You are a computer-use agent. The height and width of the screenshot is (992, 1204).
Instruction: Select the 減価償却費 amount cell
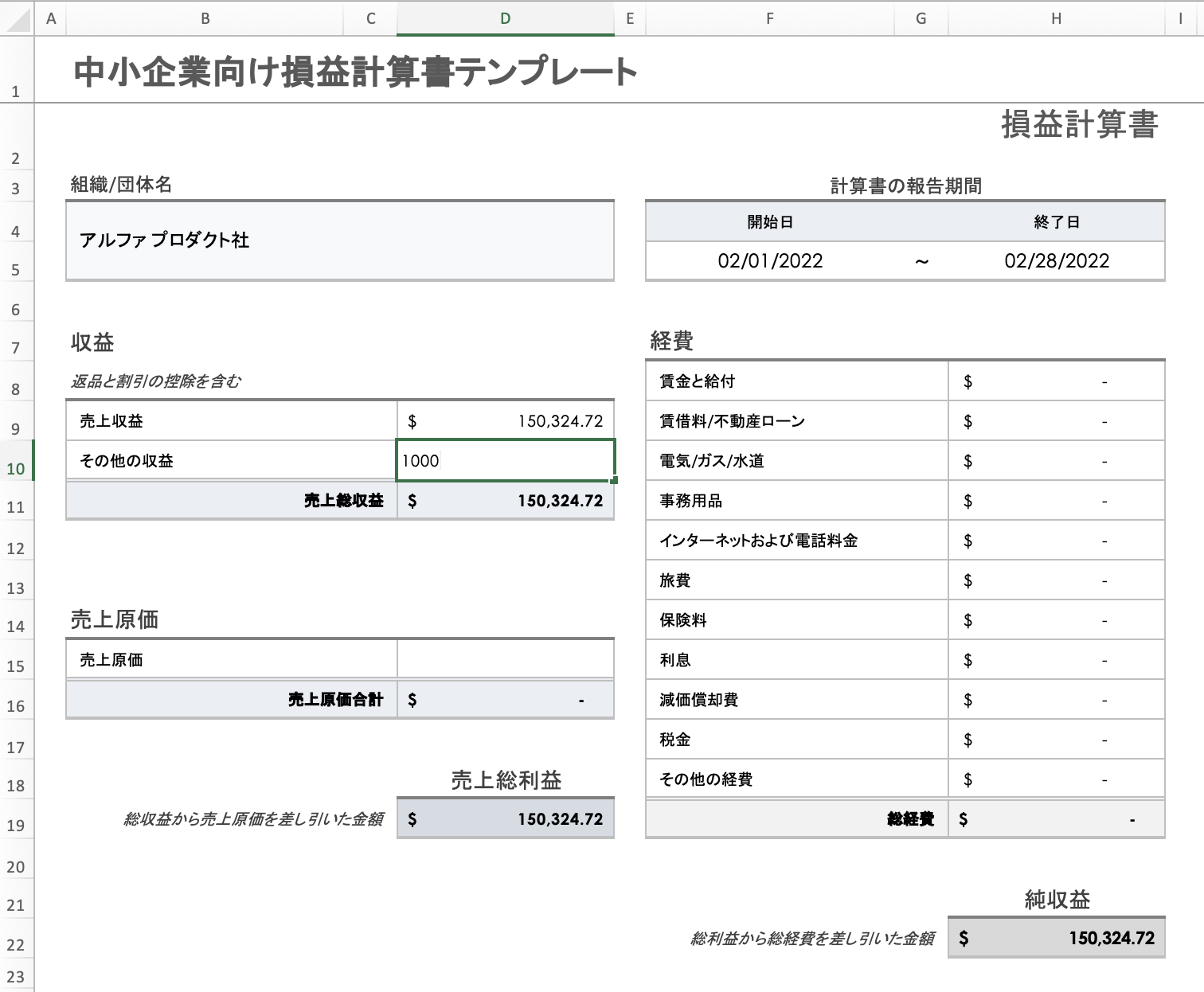tap(1057, 699)
